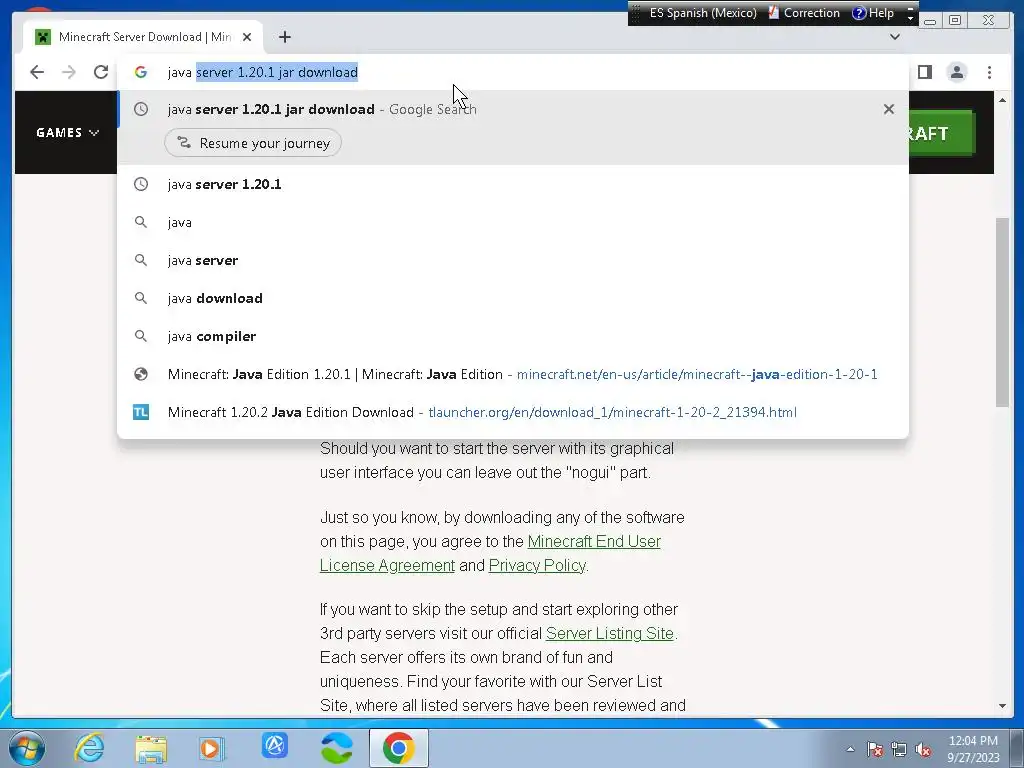Click the clock icon beside 'java server 1.20.1'
Viewport: 1024px width, 768px height.
140,184
